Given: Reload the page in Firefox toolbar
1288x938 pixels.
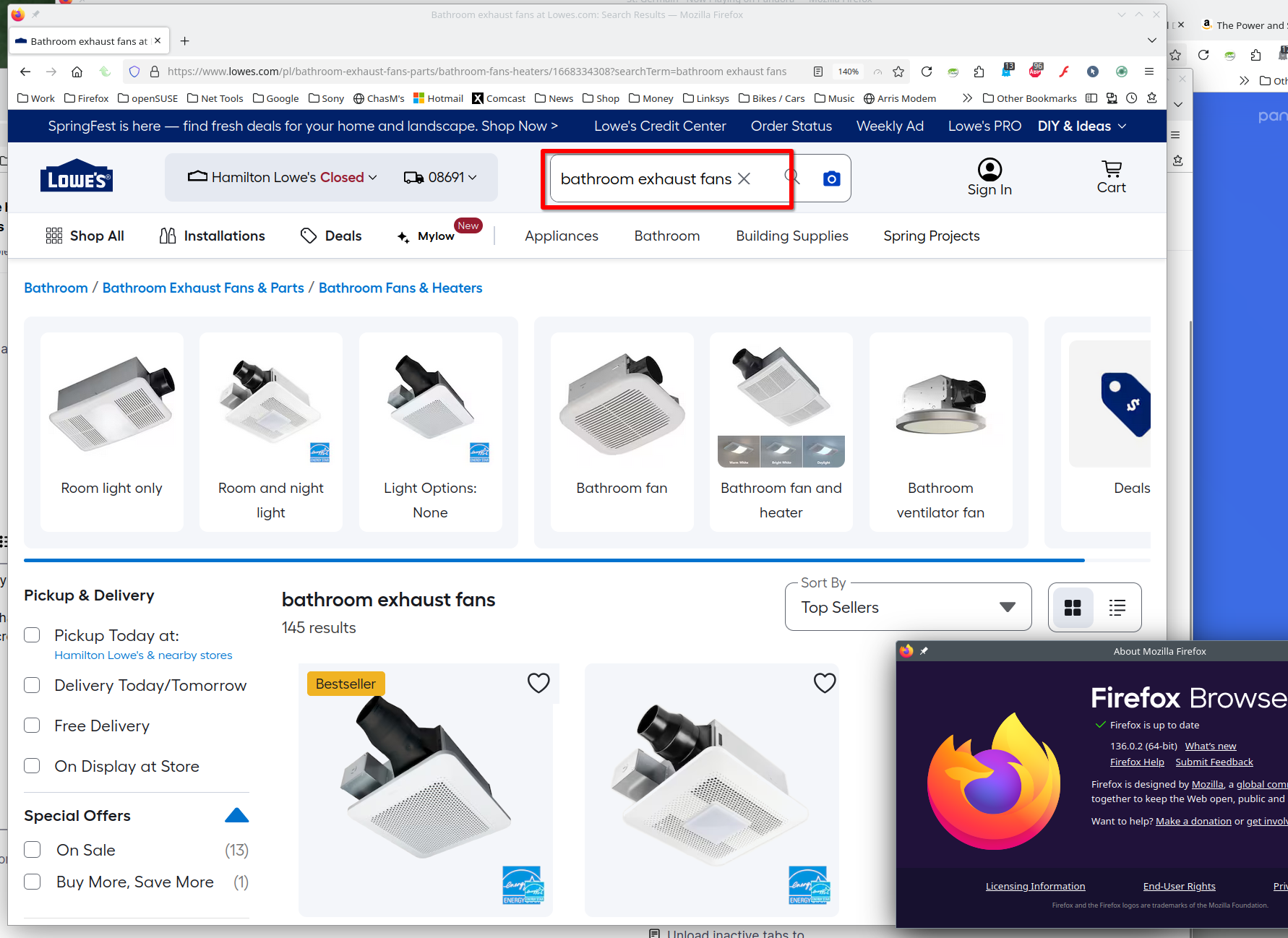Looking at the screenshot, I should 927,72.
